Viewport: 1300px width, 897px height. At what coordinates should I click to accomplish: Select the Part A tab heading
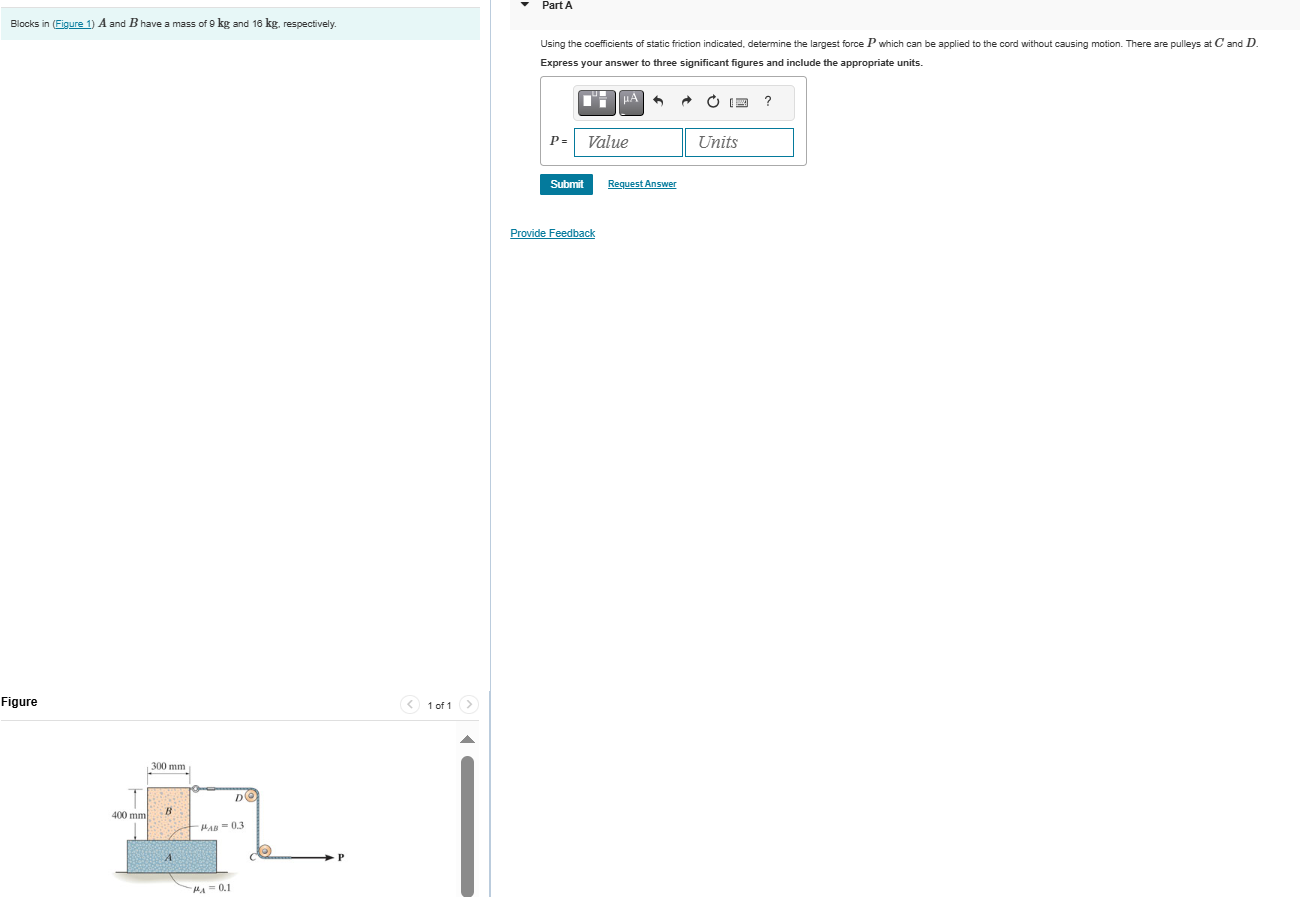coord(556,5)
